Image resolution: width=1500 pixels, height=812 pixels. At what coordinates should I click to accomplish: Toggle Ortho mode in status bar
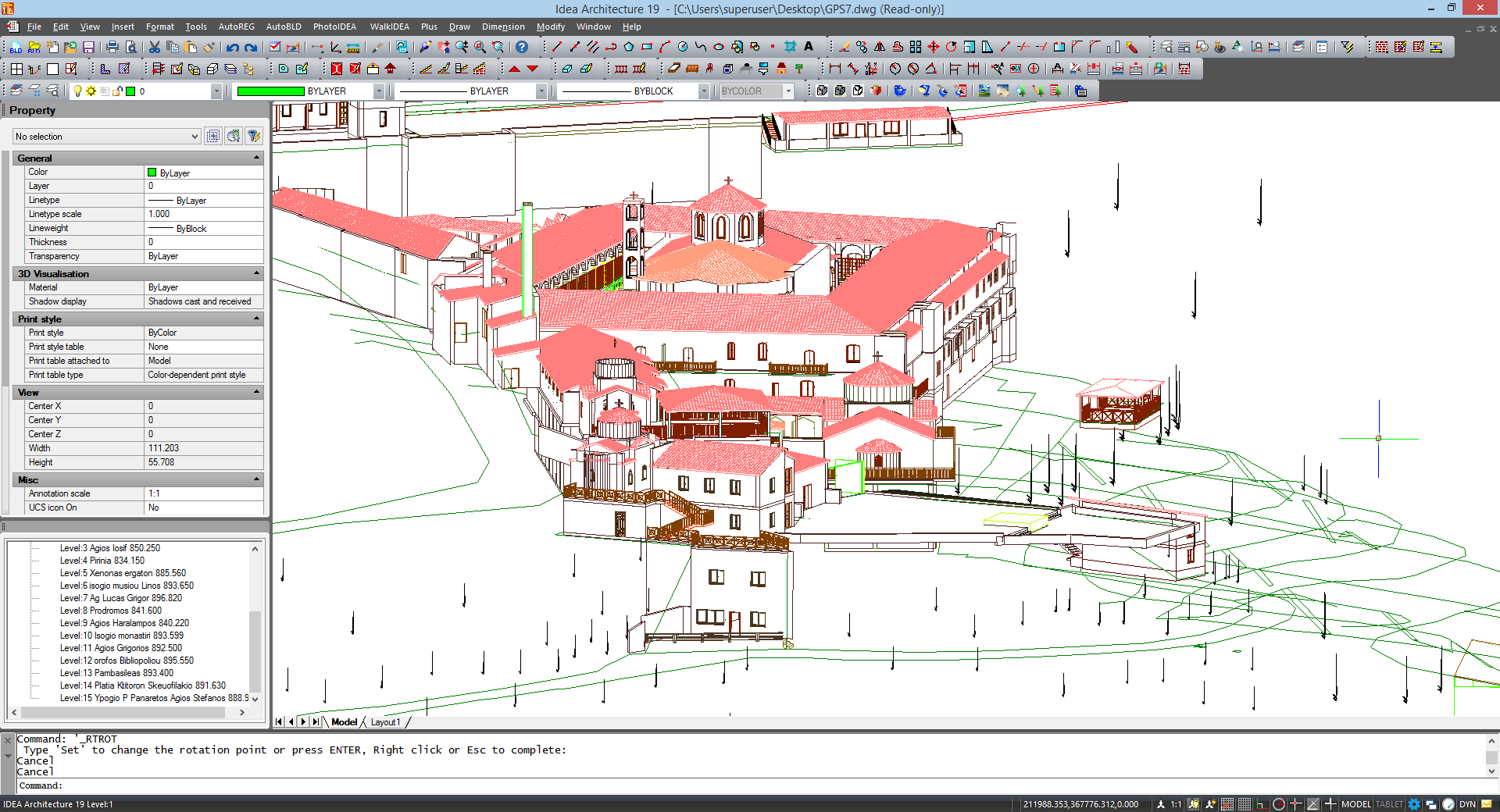1260,804
